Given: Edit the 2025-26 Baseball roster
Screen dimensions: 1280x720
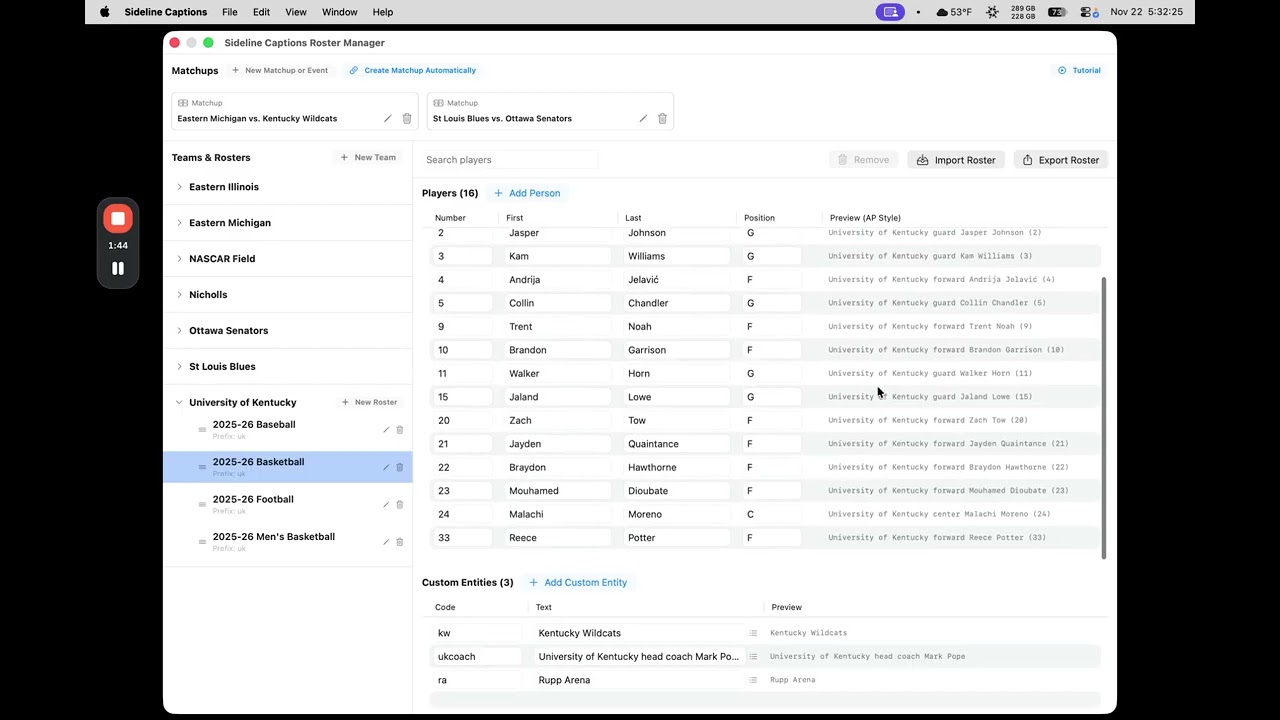Looking at the screenshot, I should (386, 430).
